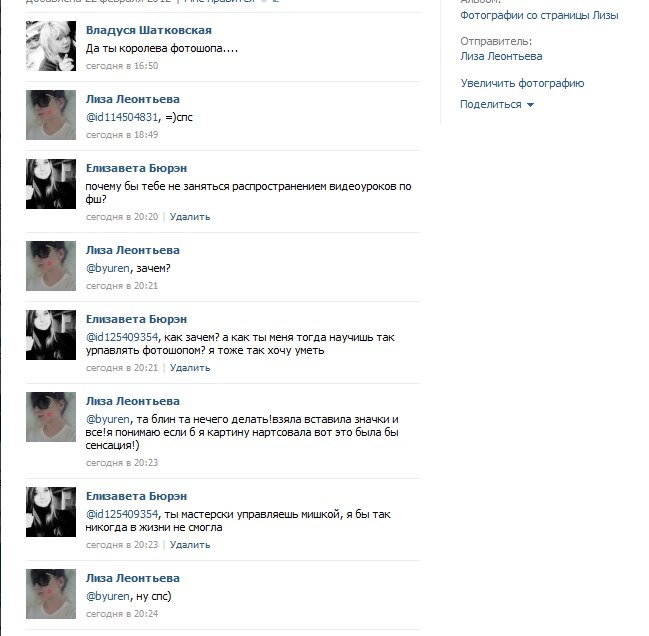Screen dimensions: 649x636
Task: Open Лиза Леонтьева's avatar at 20:24 comment
Action: 51,594
